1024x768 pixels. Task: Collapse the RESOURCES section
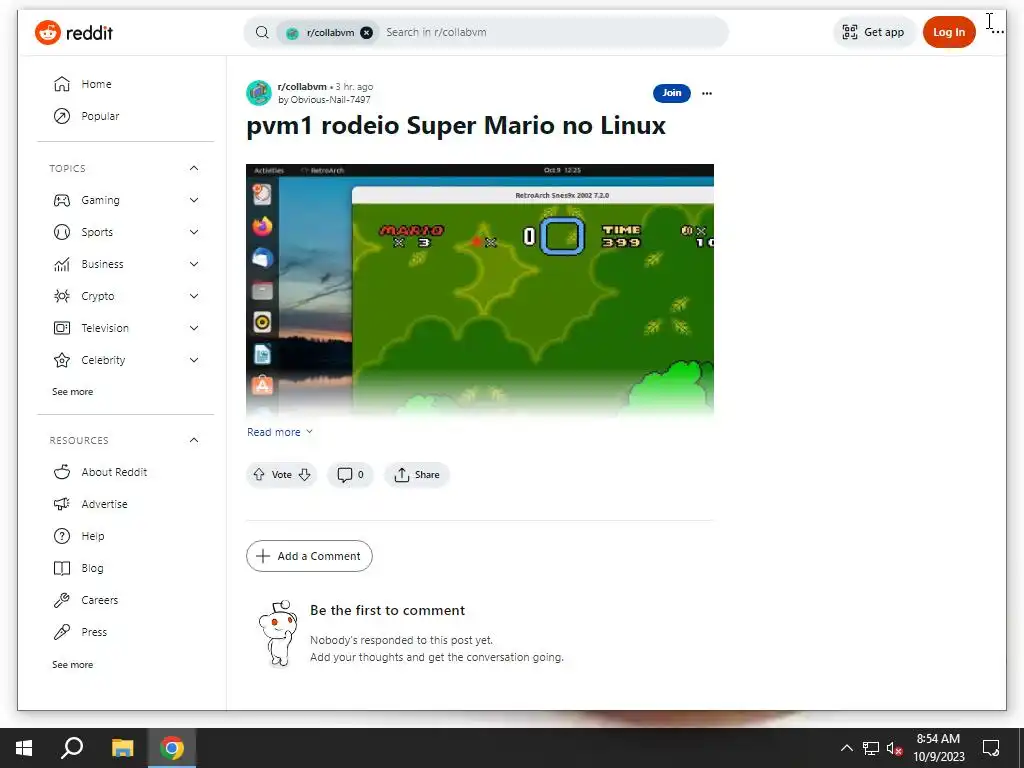194,440
